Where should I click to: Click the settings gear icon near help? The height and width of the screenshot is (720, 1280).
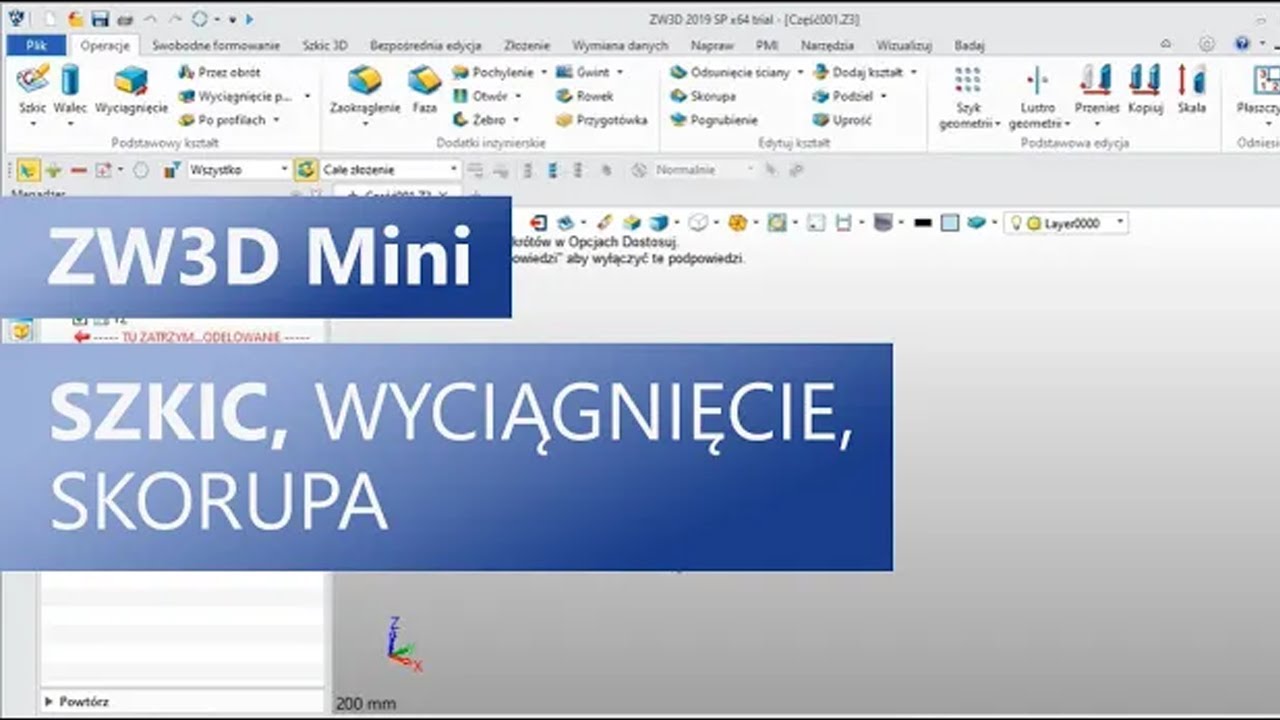pos(1207,44)
